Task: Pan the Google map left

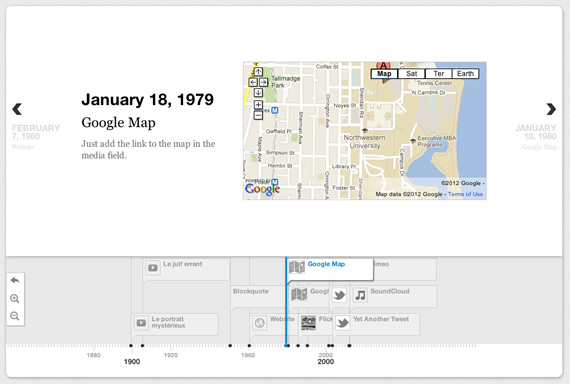Action: click(253, 83)
